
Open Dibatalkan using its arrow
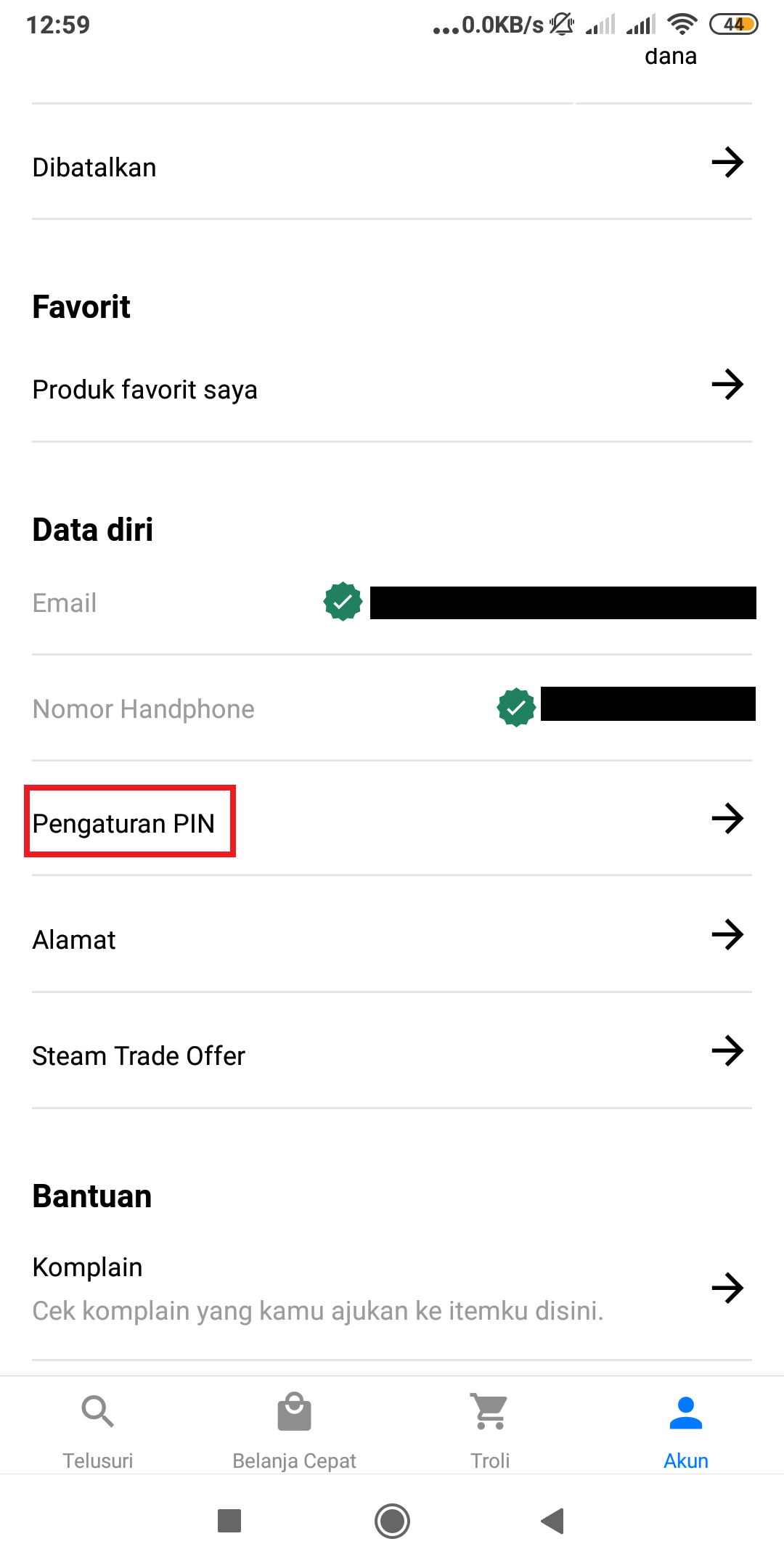727,162
